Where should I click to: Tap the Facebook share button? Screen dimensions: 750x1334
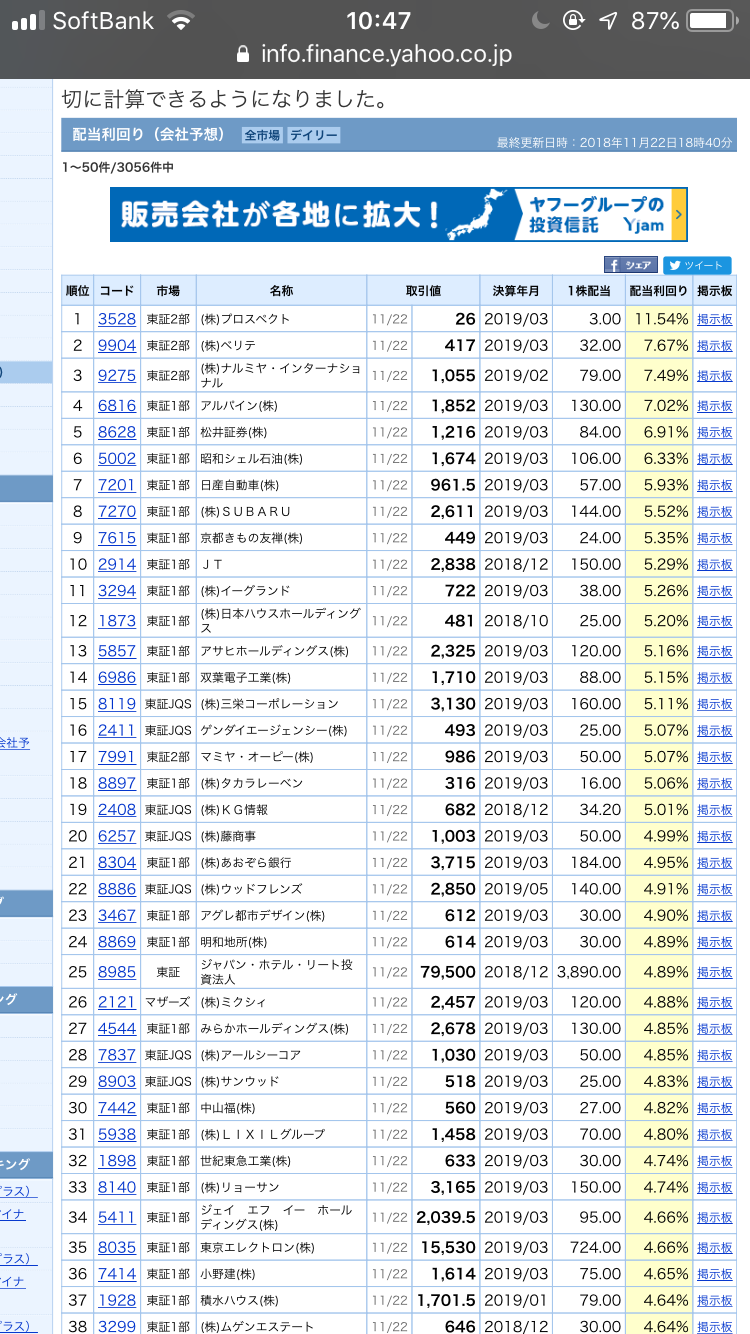(630, 265)
